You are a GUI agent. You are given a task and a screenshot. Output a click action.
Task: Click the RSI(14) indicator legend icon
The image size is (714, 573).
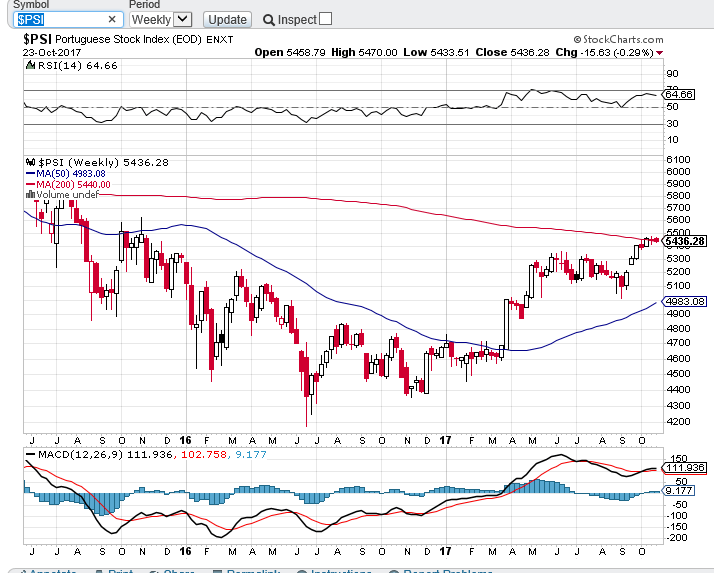tap(31, 65)
